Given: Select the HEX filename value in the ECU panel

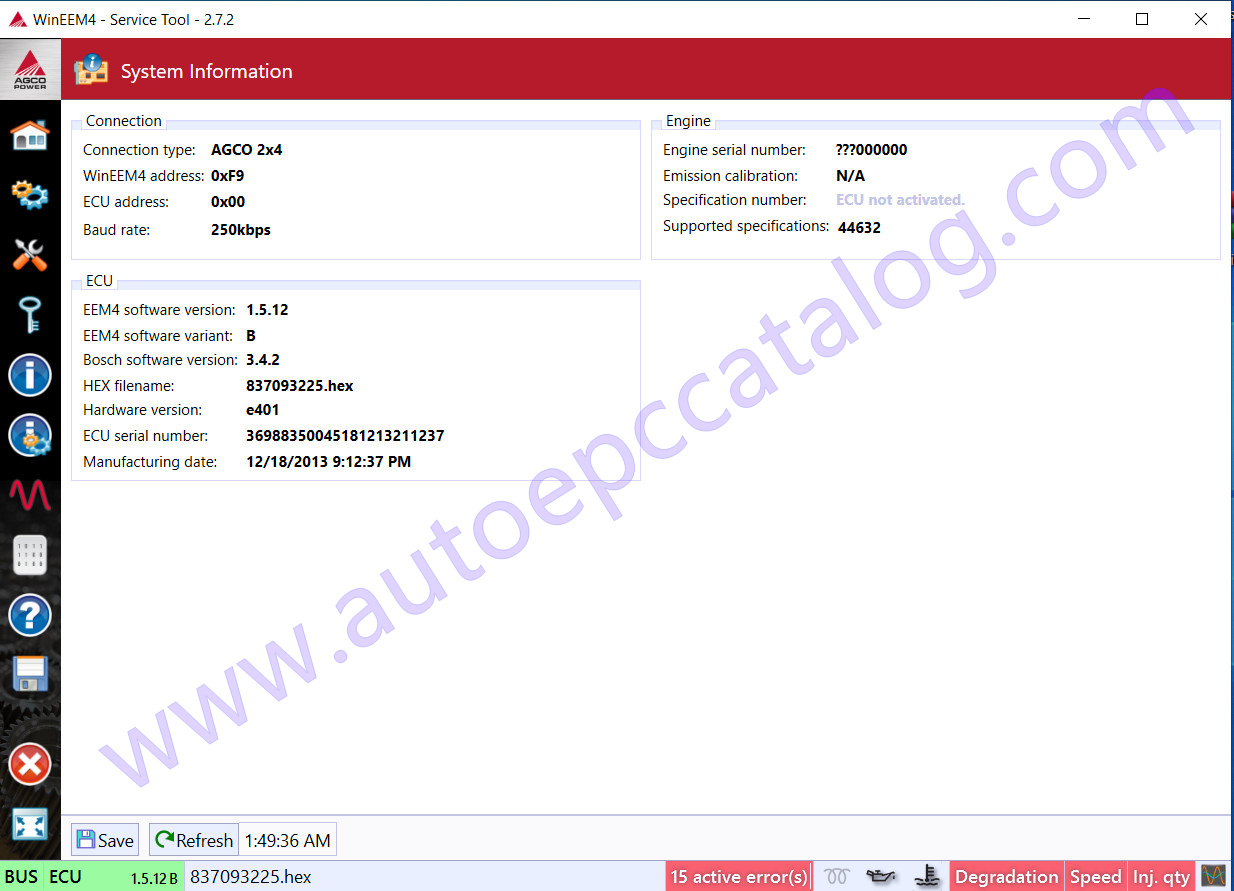Looking at the screenshot, I should coord(300,386).
